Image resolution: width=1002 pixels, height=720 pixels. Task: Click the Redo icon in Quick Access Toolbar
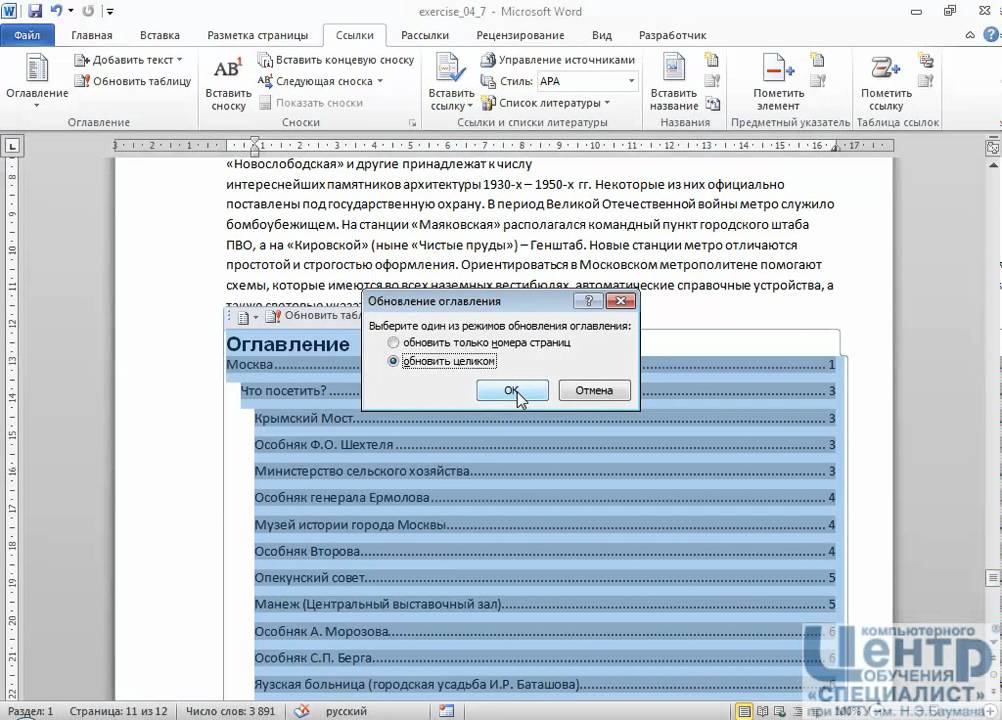click(88, 11)
